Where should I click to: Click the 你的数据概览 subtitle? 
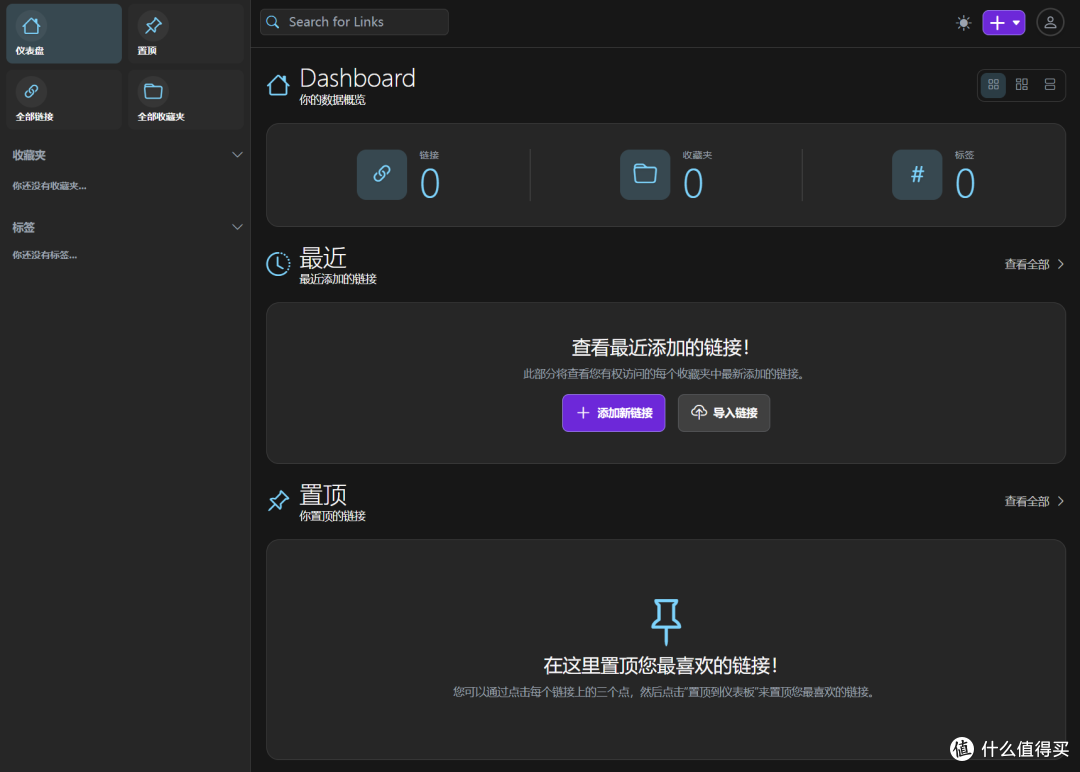(x=333, y=100)
